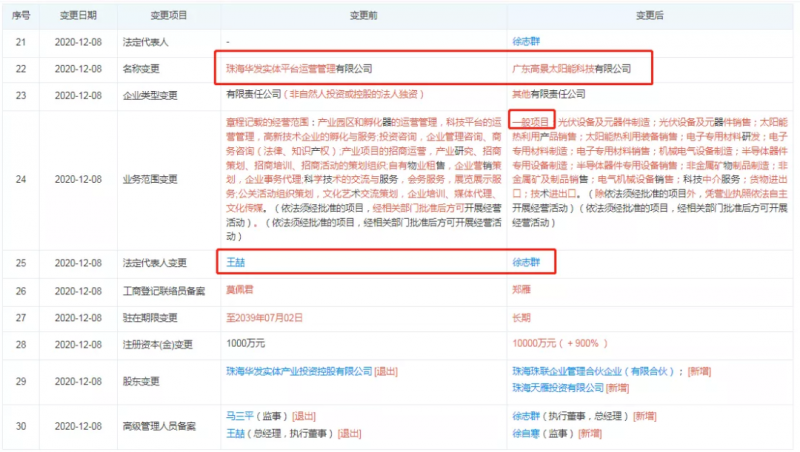Click the underlined 一般项目 text in row 24
This screenshot has height=452, width=800.
click(x=531, y=120)
